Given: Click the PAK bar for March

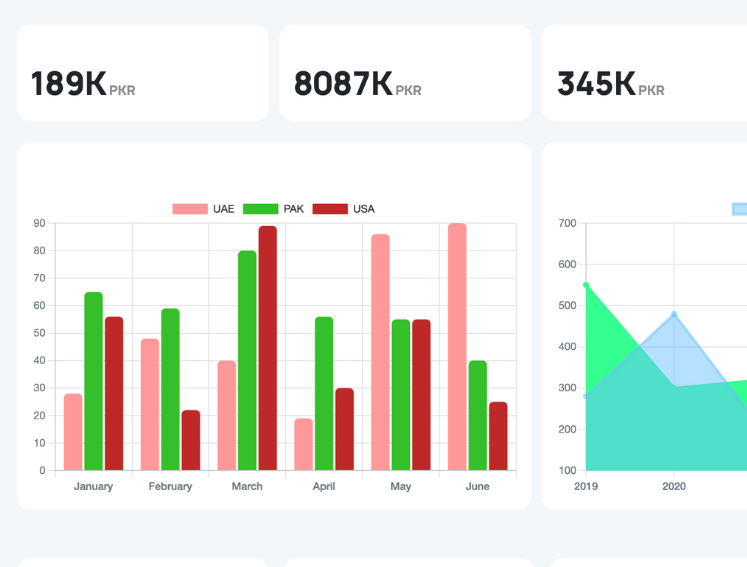Looking at the screenshot, I should [x=247, y=360].
